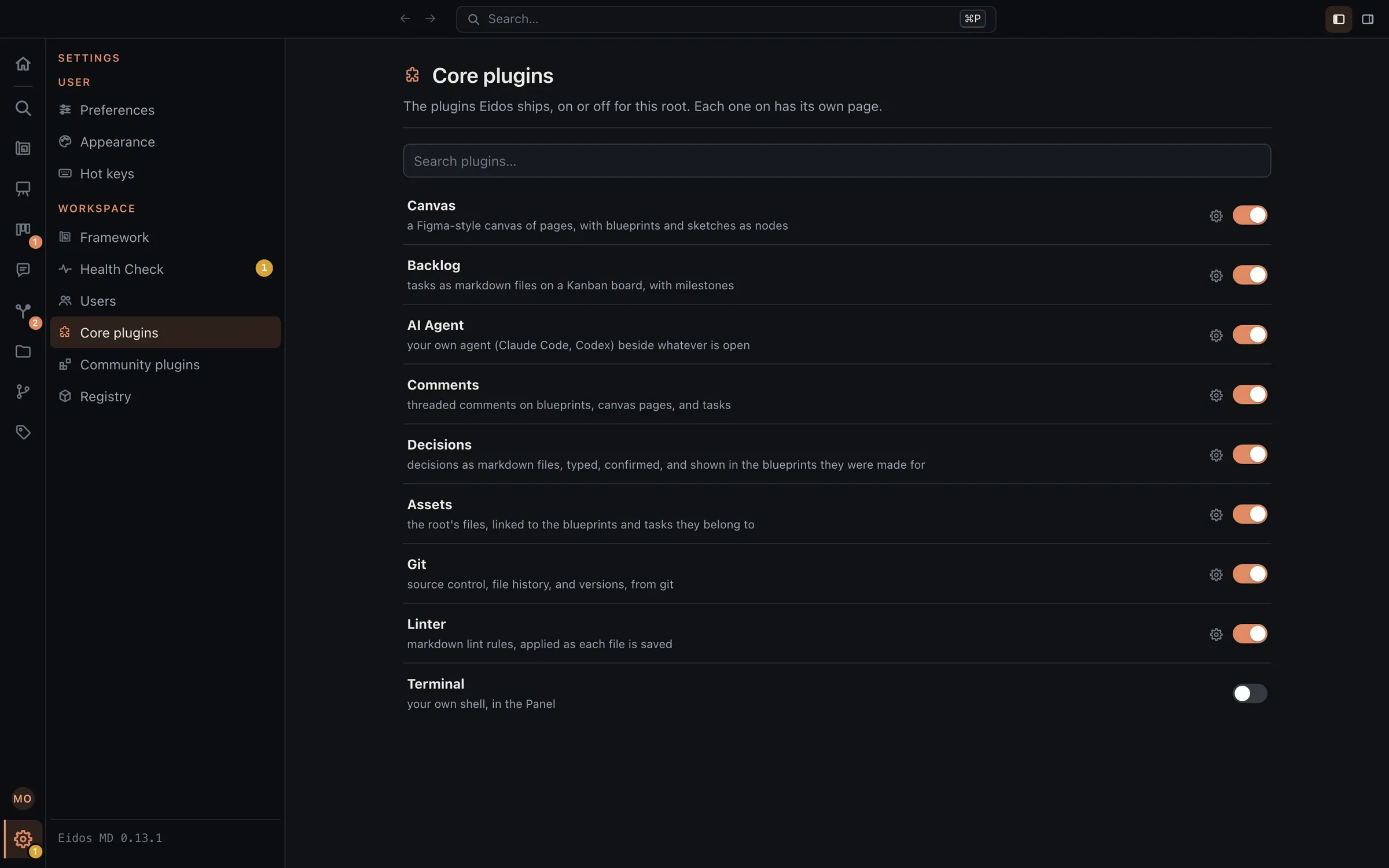Open Hot keys settings page

[165, 174]
